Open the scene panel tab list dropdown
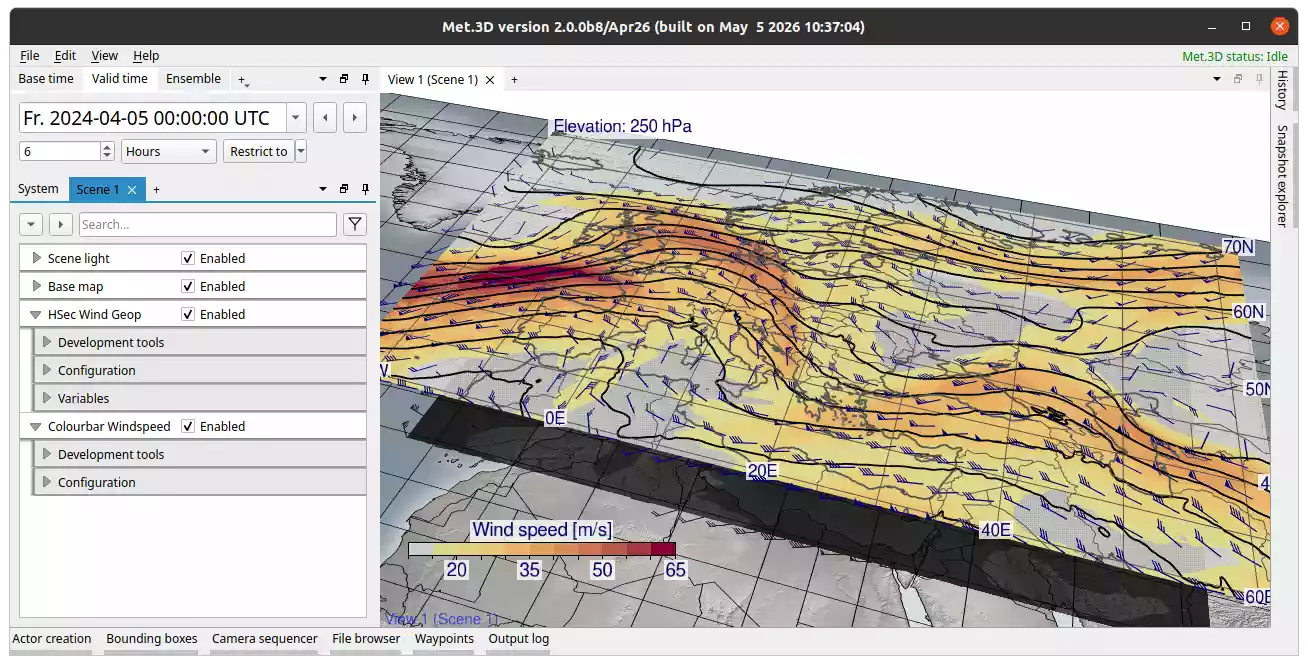Image resolution: width=1308 pixels, height=665 pixels. click(323, 189)
